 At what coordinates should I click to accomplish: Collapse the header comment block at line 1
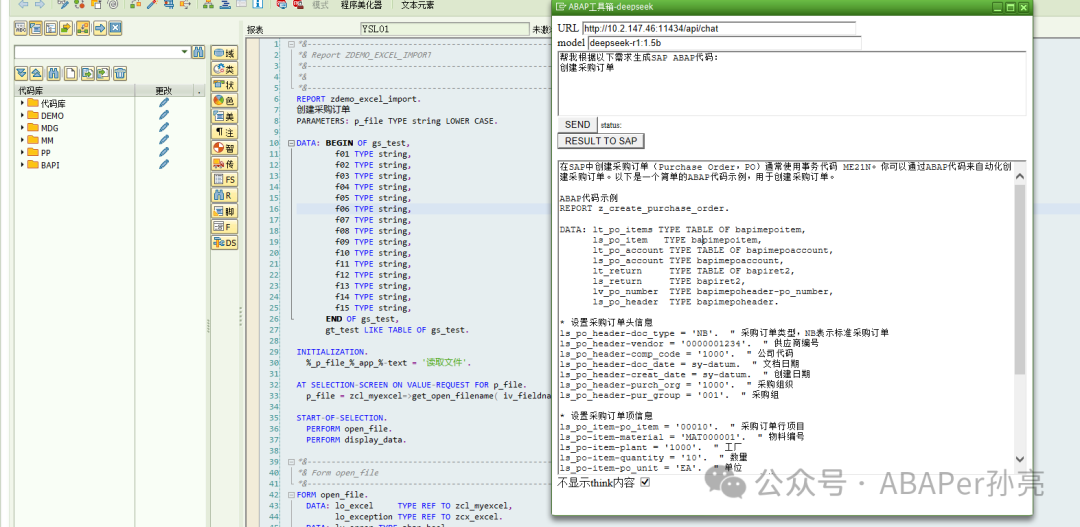[x=291, y=44]
